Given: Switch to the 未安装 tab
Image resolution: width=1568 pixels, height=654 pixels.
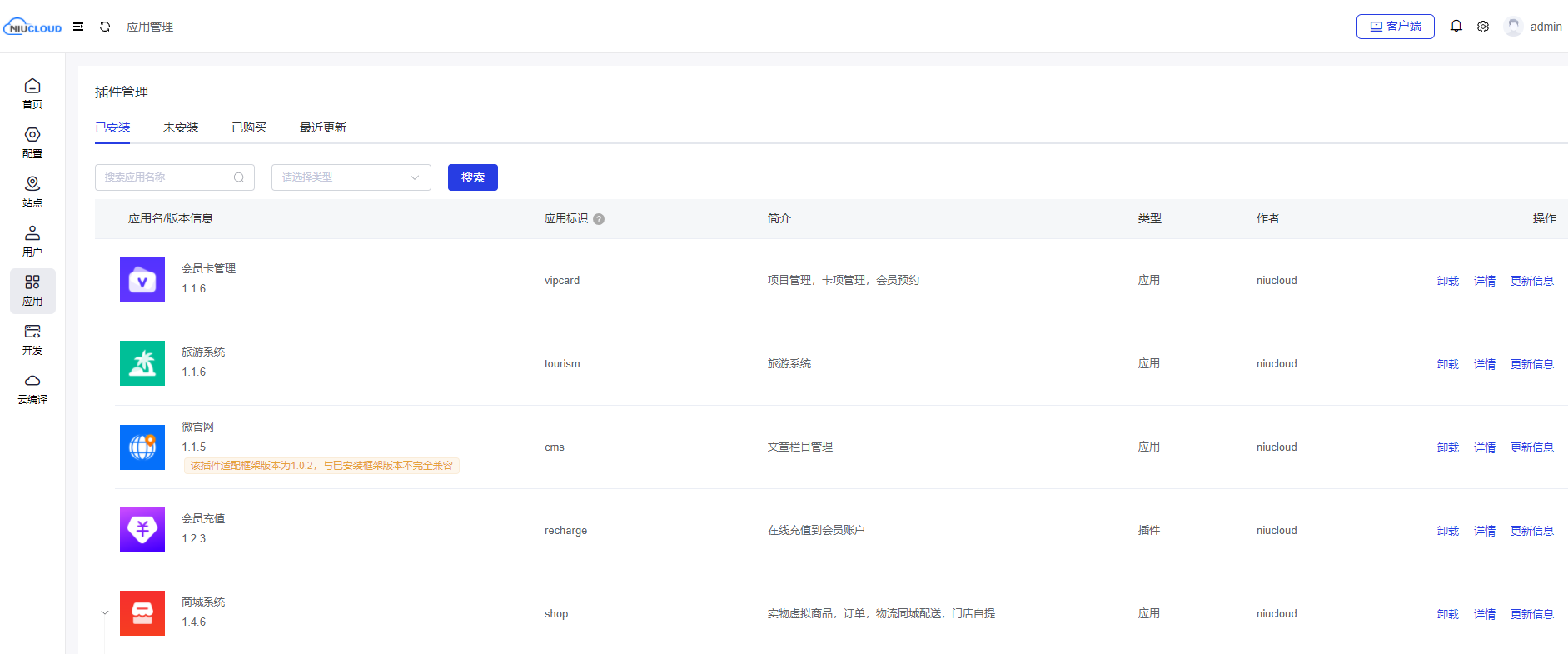Looking at the screenshot, I should (x=181, y=127).
